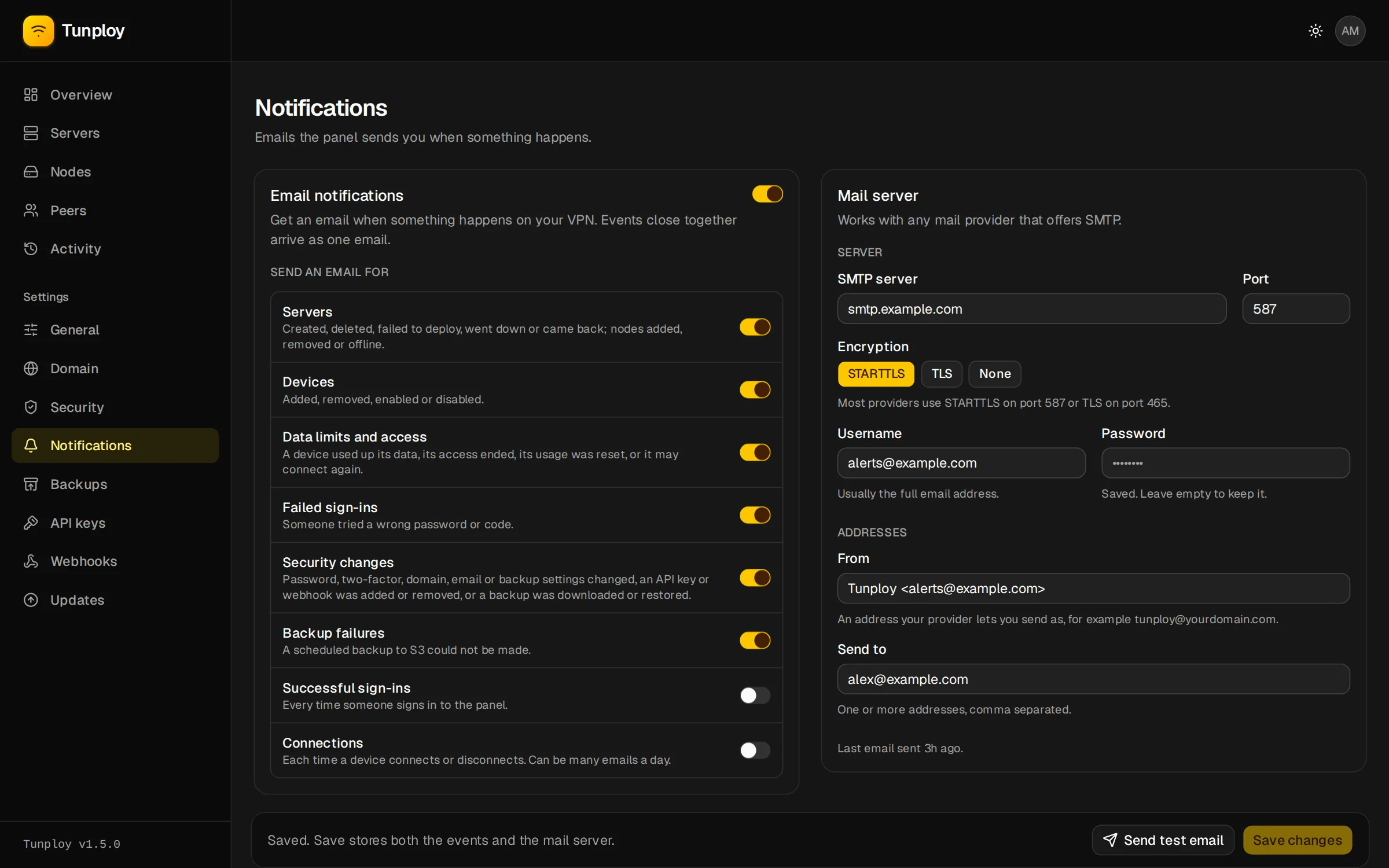Click the Send to address field
Screen dimensions: 1389x868
1093,679
